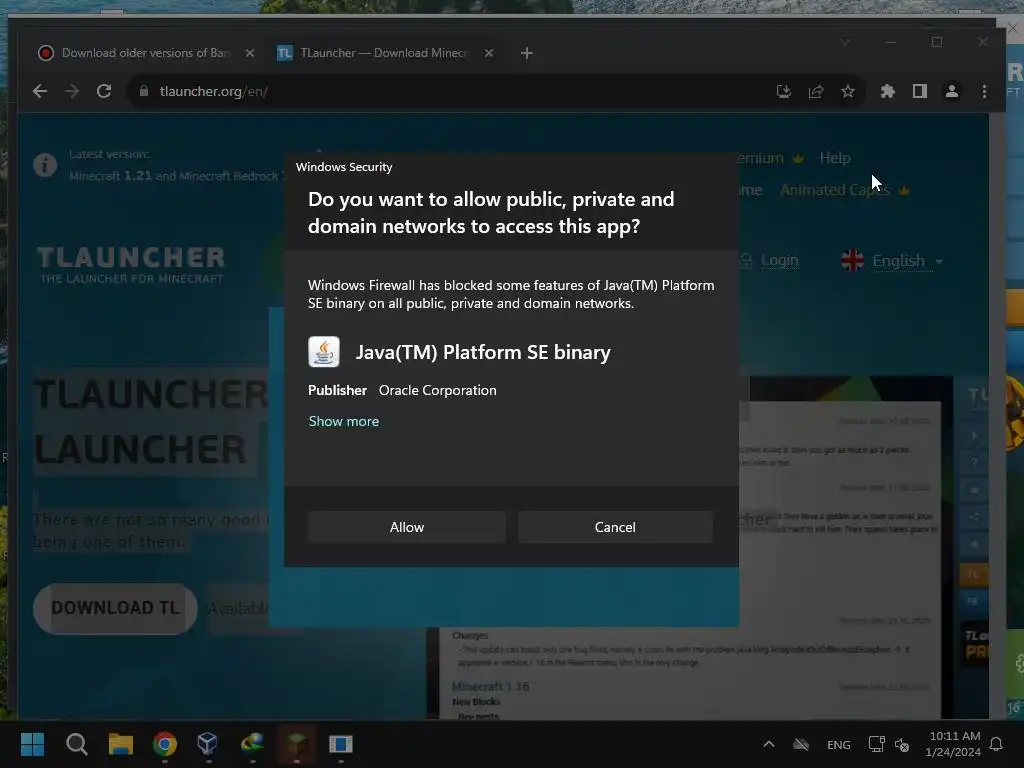Show hidden system tray icons
Viewport: 1024px width, 768px height.
pyautogui.click(x=769, y=744)
